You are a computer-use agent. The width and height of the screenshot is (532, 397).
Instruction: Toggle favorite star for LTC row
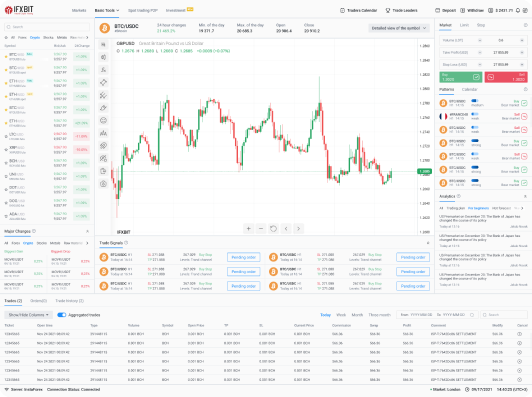[x=6, y=136]
